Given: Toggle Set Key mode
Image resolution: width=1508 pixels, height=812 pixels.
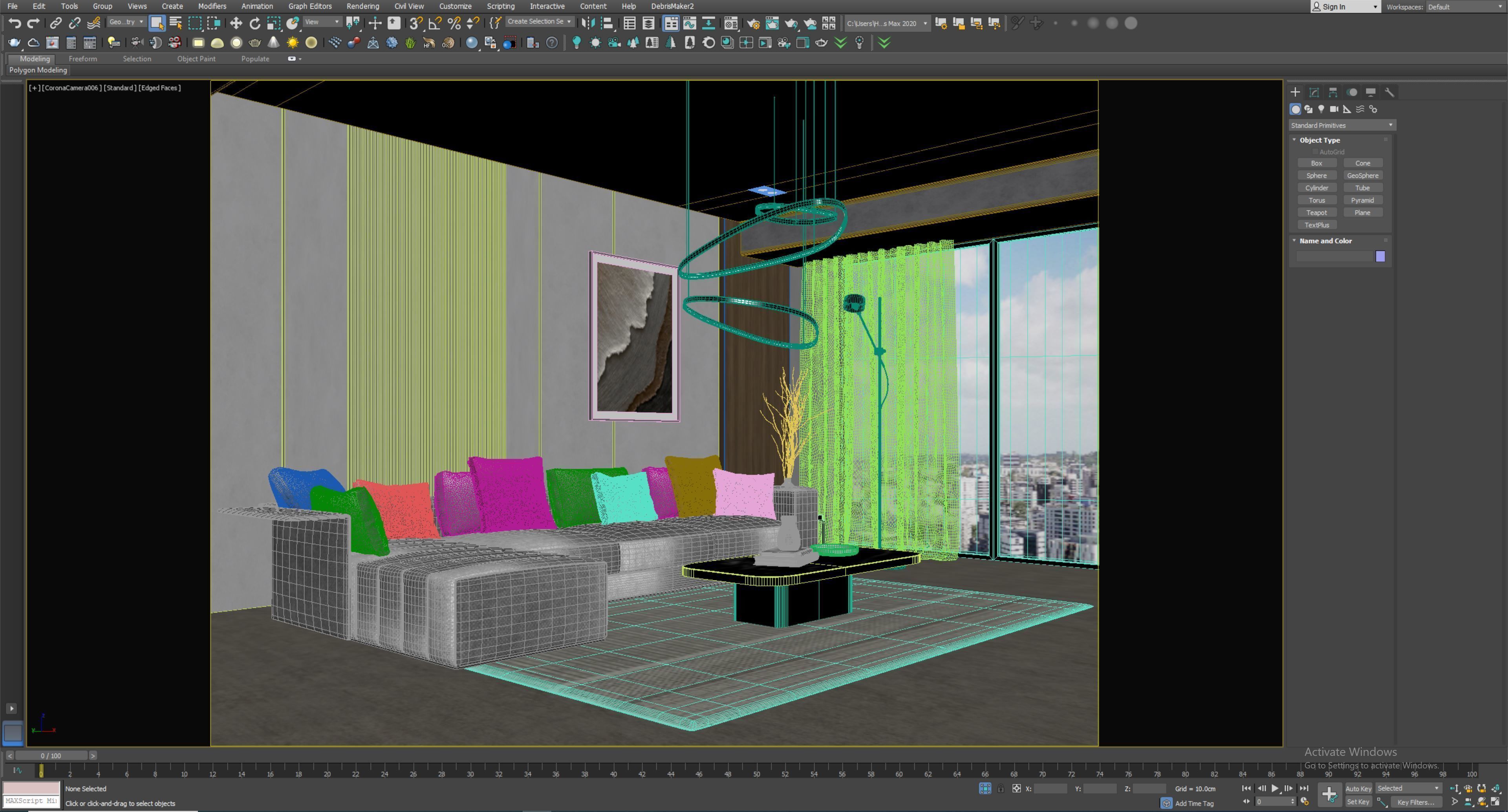Looking at the screenshot, I should [x=1358, y=801].
